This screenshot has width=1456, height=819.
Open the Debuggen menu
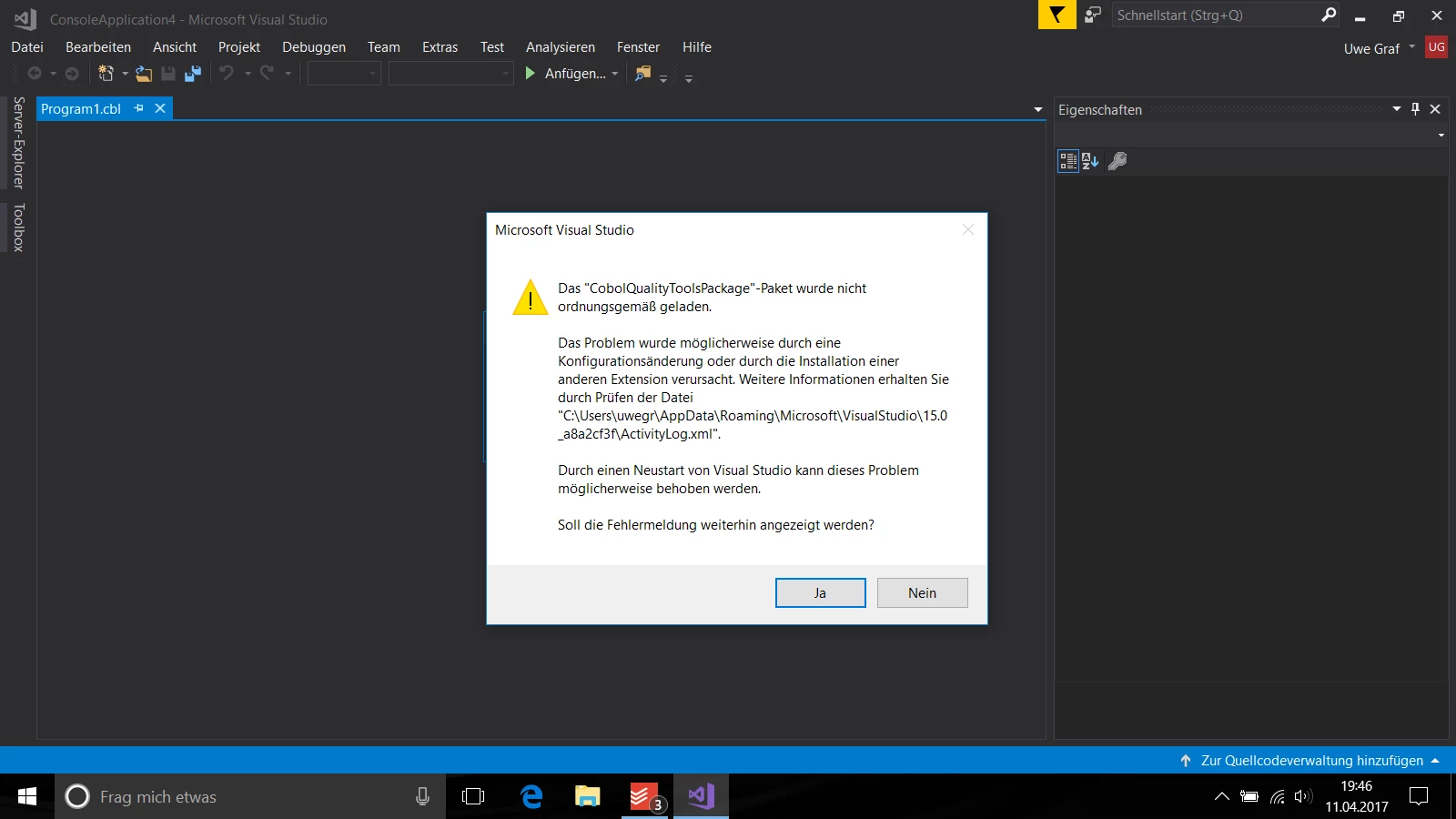[314, 47]
